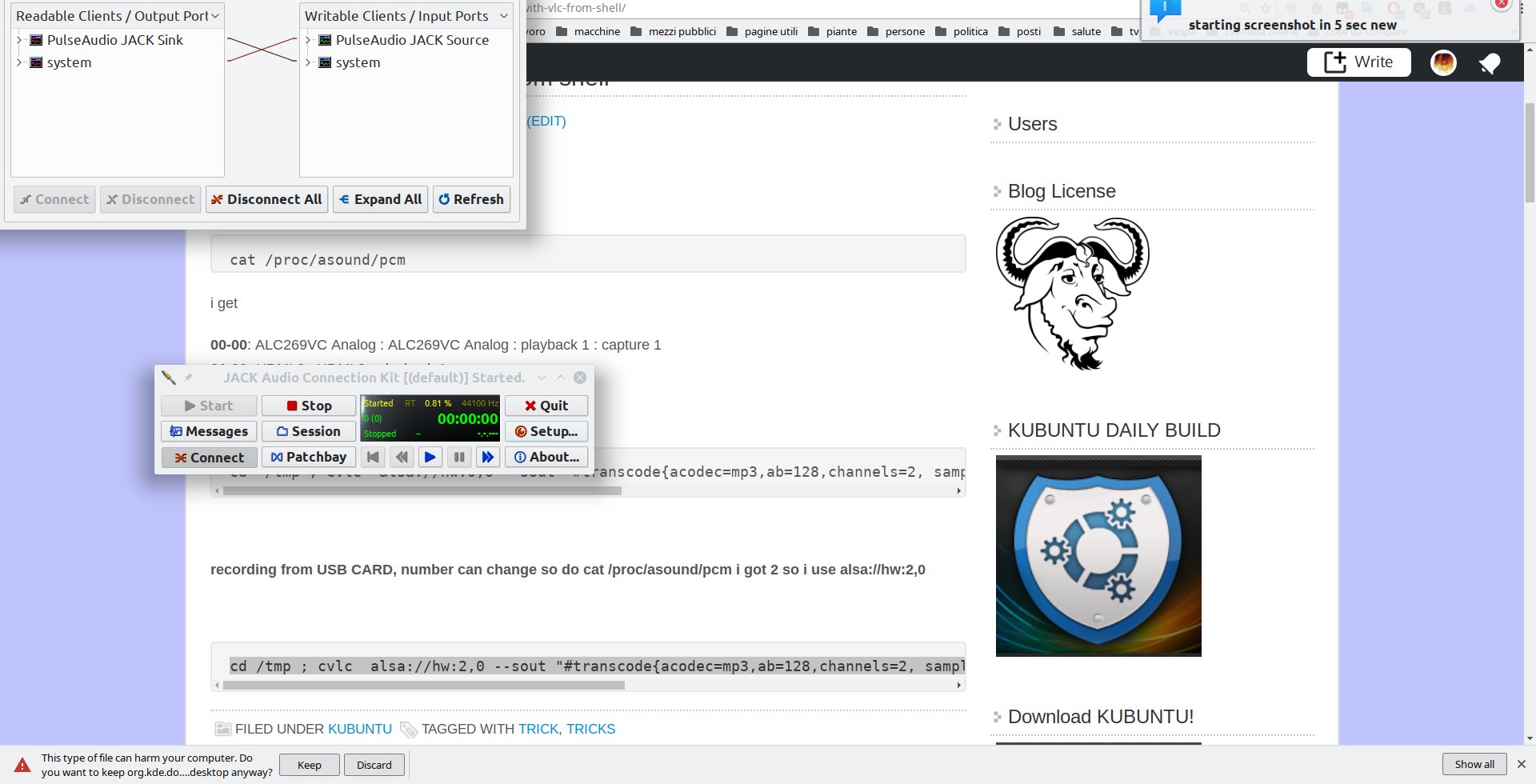Toggle the JACK Connect window button
This screenshot has width=1536, height=784.
tap(209, 458)
